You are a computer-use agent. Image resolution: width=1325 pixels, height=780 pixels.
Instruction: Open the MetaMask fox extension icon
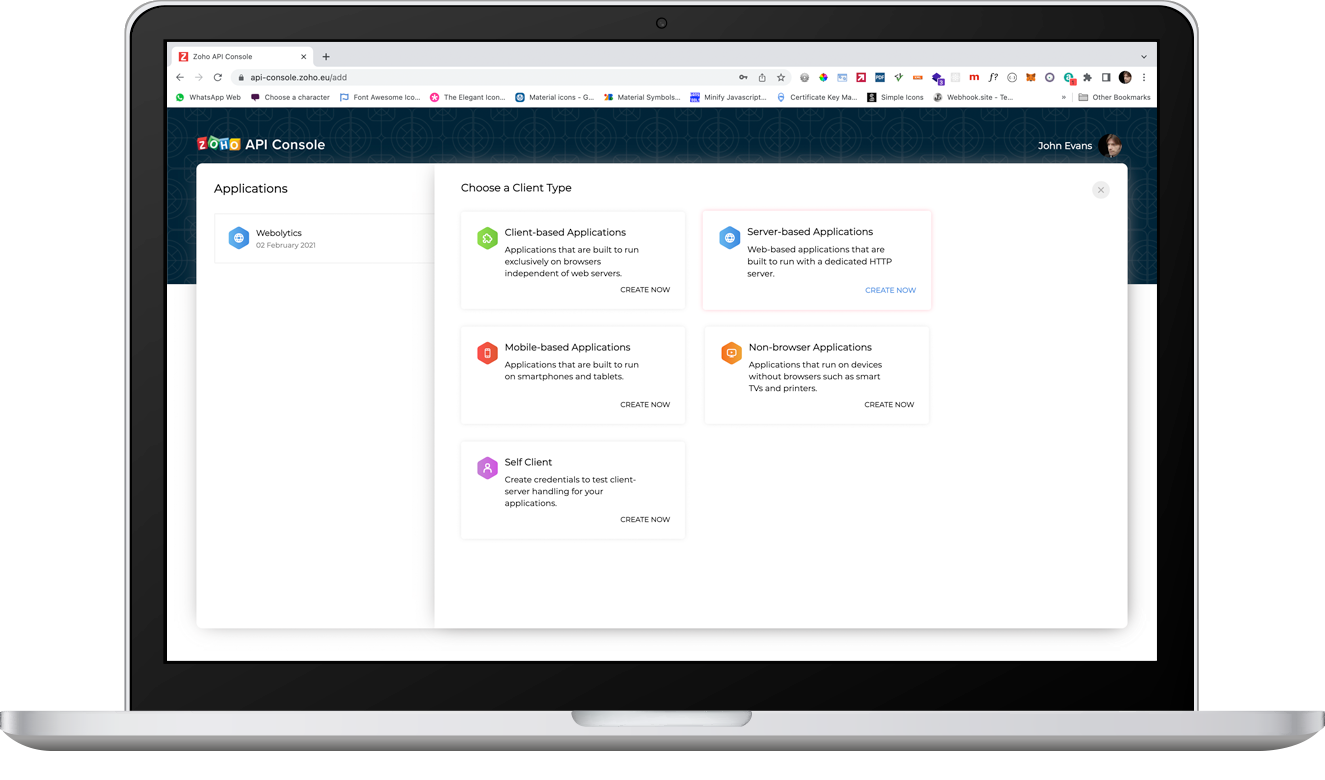click(x=1031, y=77)
